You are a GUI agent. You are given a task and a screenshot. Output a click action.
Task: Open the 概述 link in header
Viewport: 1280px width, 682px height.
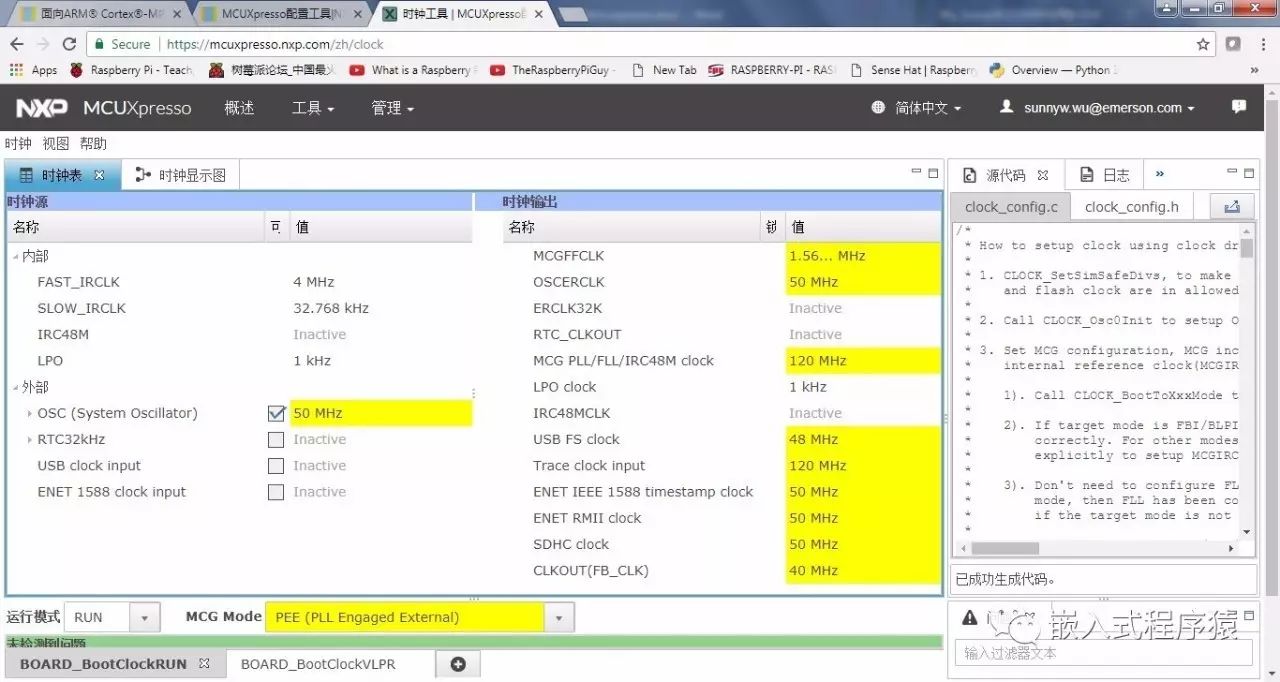click(x=239, y=107)
